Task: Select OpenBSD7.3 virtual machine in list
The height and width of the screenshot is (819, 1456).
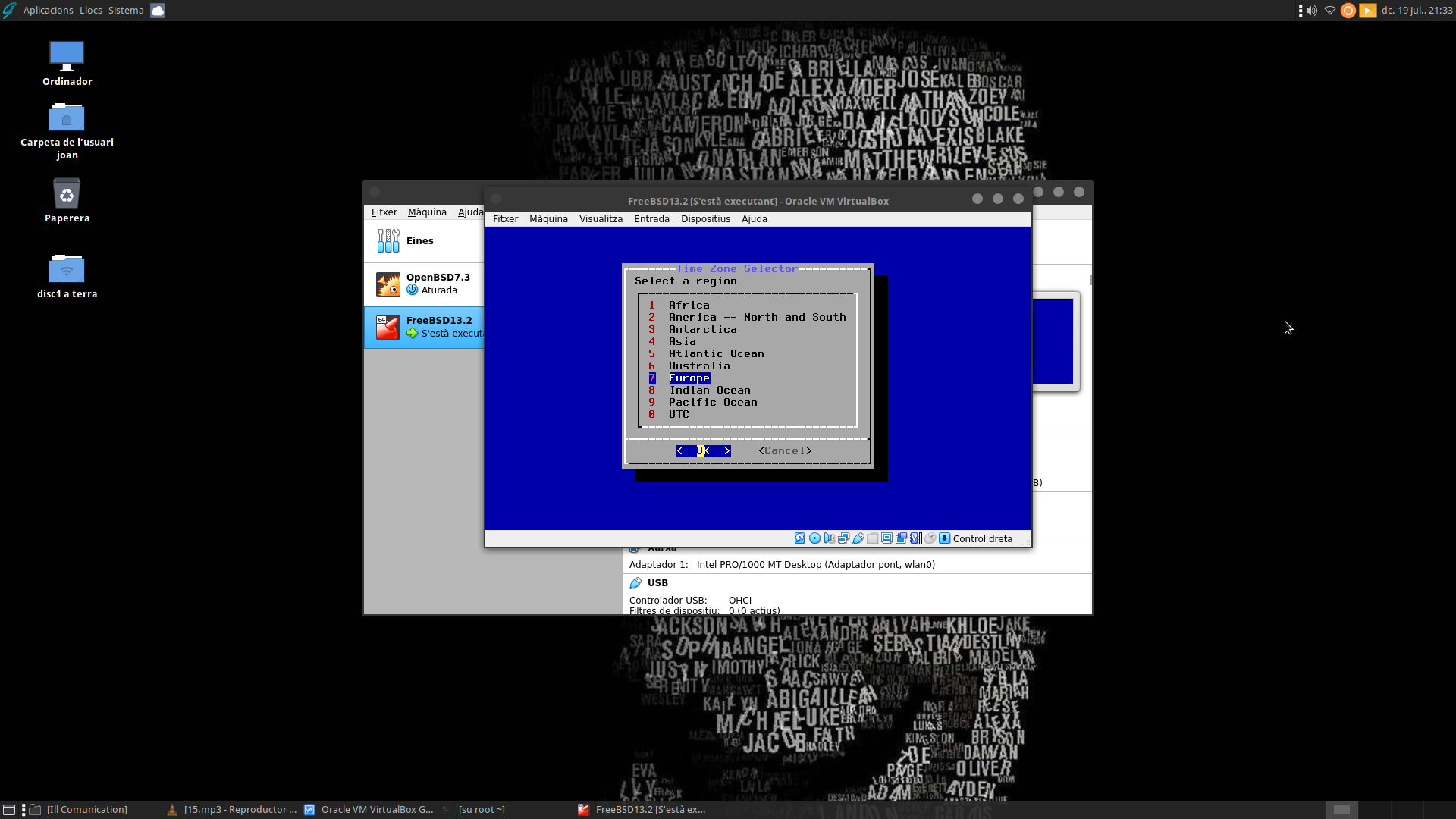Action: pyautogui.click(x=424, y=284)
